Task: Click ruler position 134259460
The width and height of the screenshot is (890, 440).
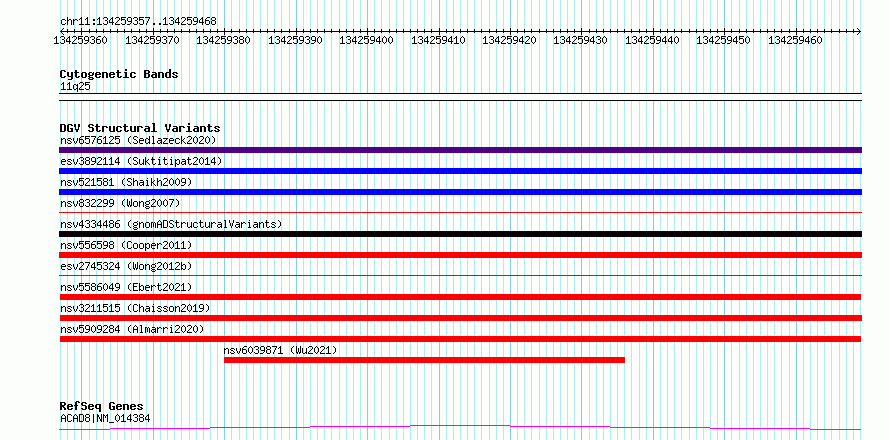Action: (x=795, y=40)
